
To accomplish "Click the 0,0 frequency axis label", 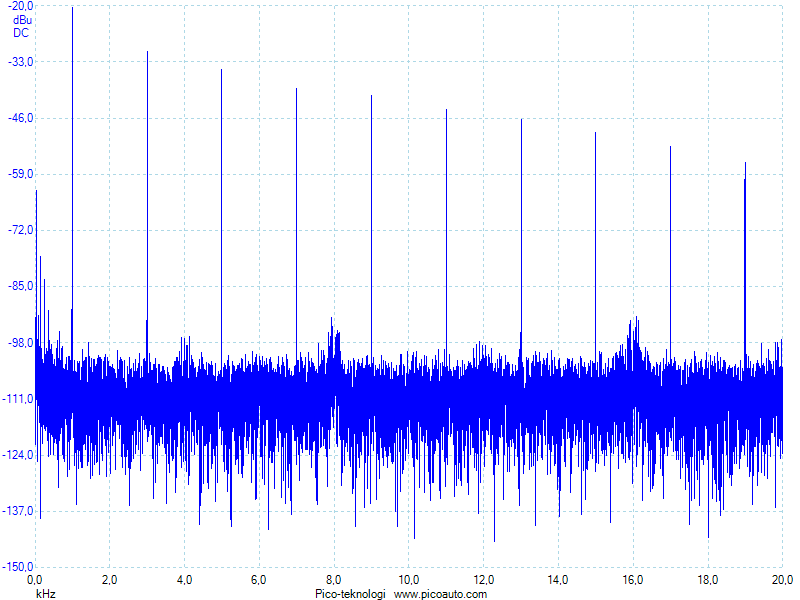I will coord(35,580).
